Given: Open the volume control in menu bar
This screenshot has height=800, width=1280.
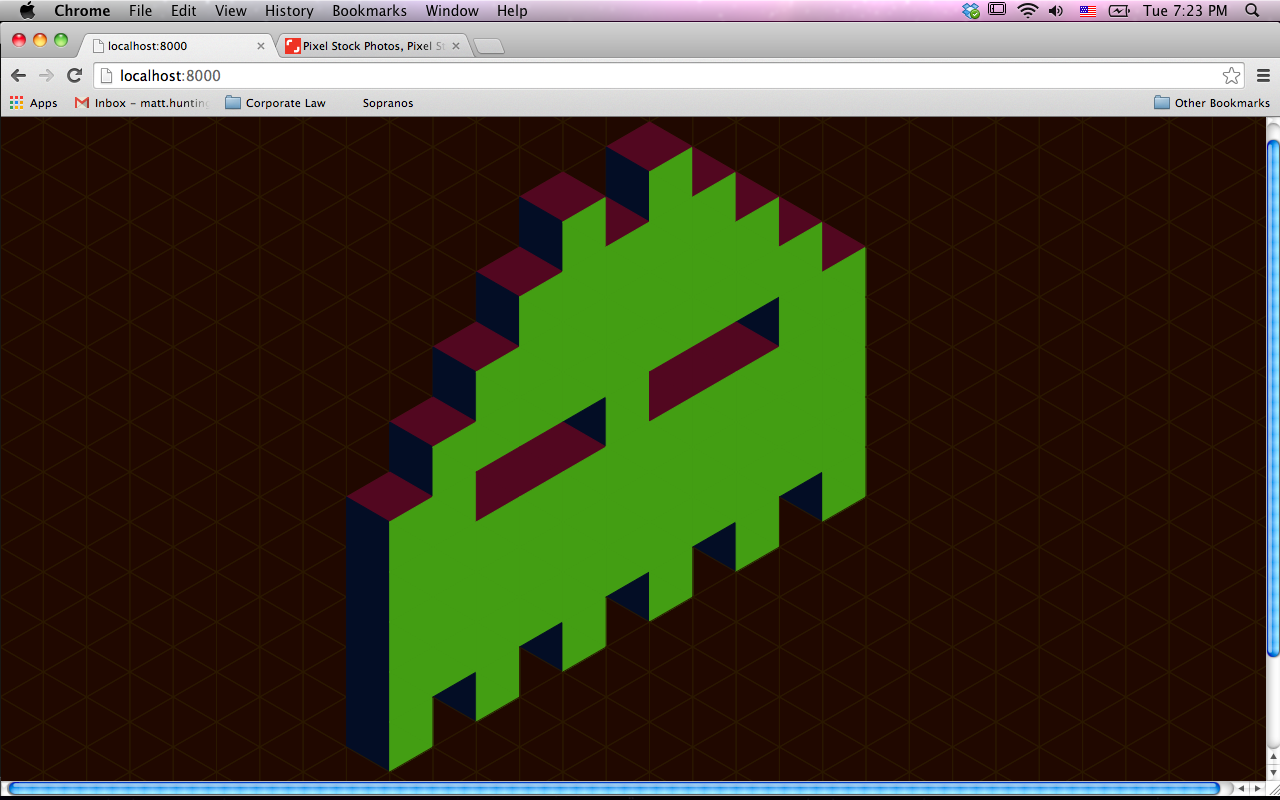Looking at the screenshot, I should 1056,11.
